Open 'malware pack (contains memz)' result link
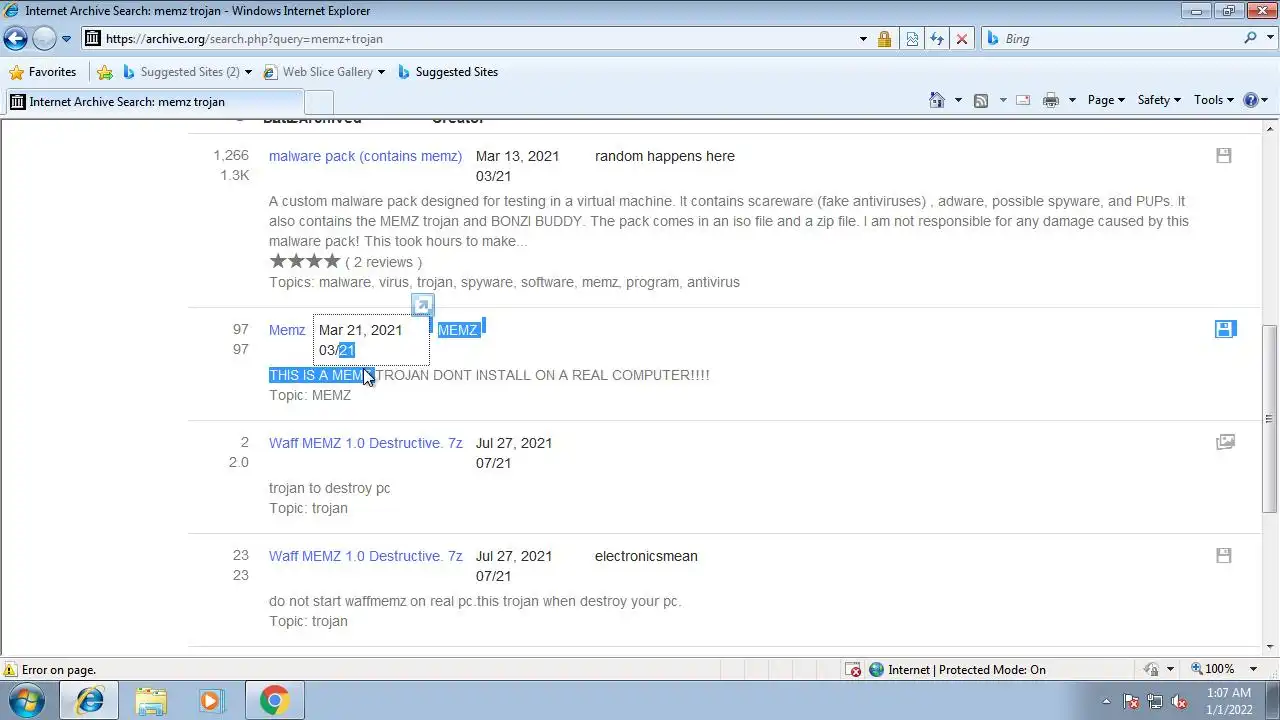This screenshot has width=1280, height=720. pyautogui.click(x=365, y=156)
